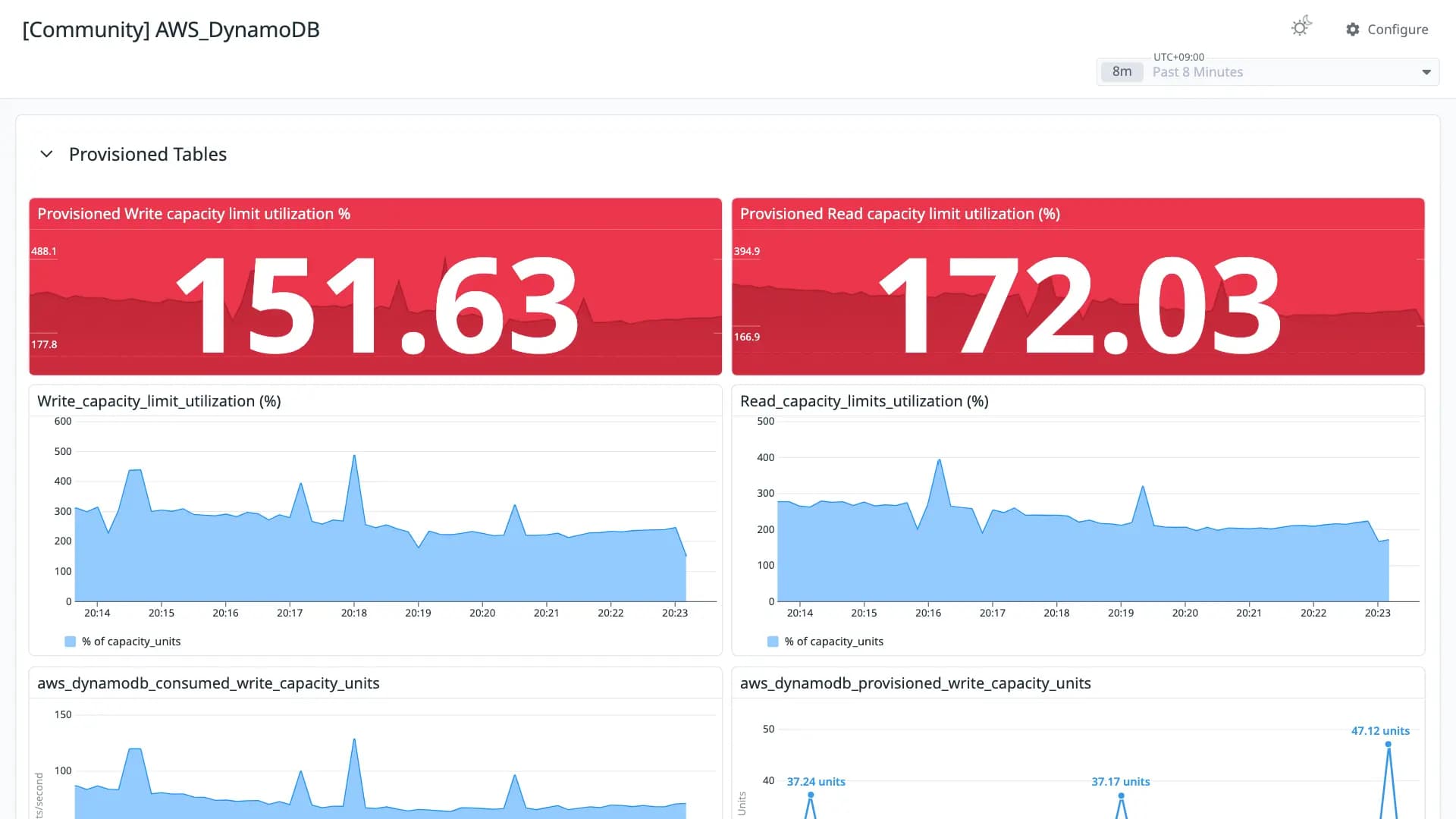The height and width of the screenshot is (819, 1456).
Task: Click the caret arrow of the time picker
Action: pyautogui.click(x=1426, y=72)
